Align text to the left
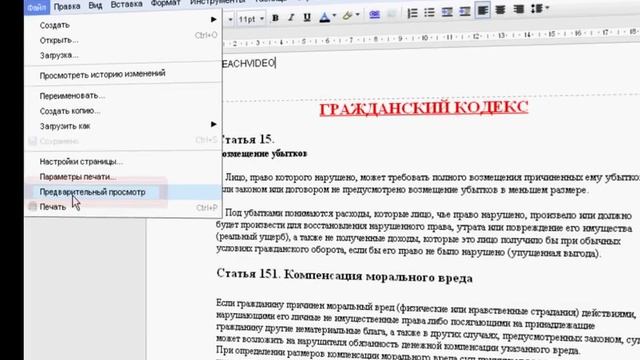Viewport: 640px width, 360px height. 482,11
